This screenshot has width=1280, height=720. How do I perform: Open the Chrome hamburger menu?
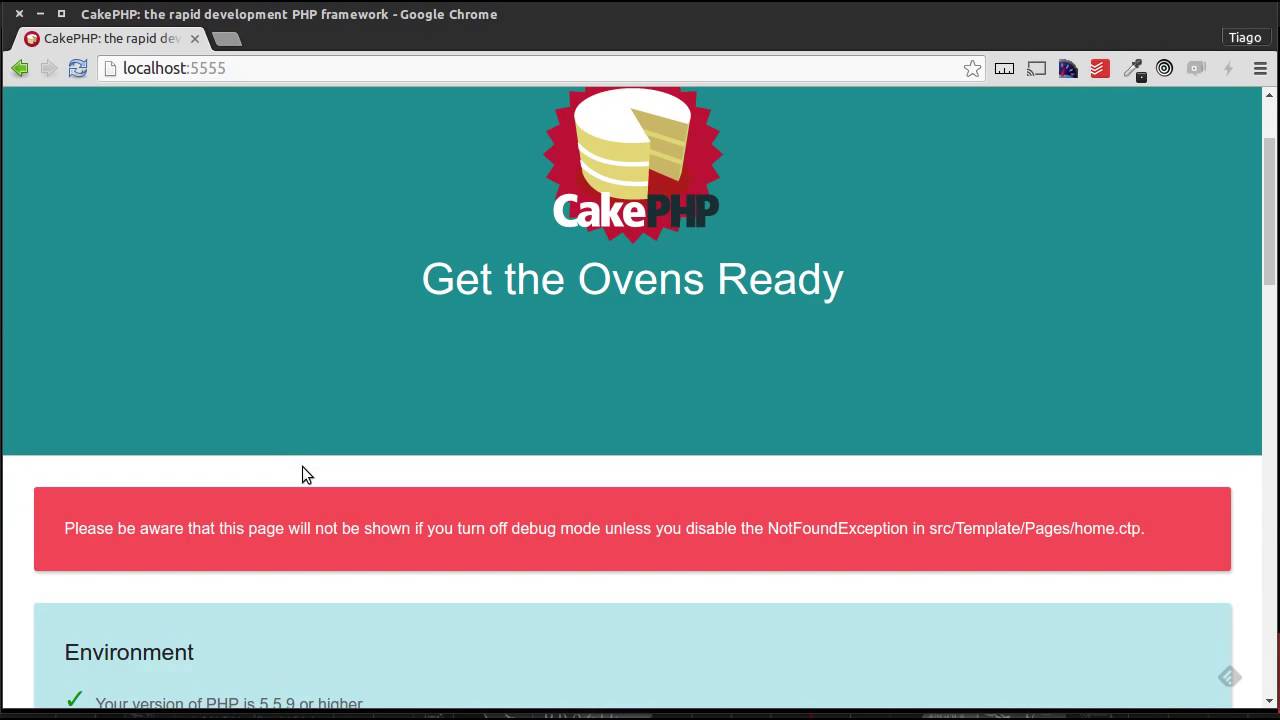[x=1260, y=68]
